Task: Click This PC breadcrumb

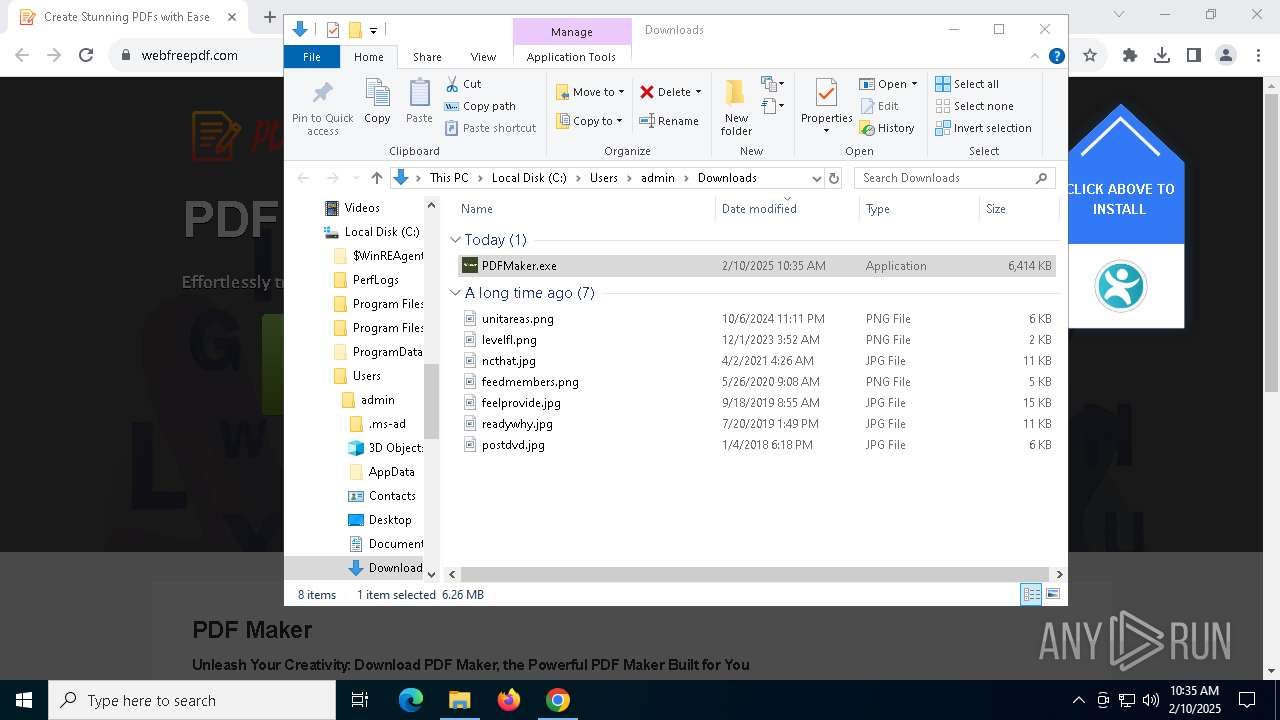Action: pyautogui.click(x=449, y=178)
